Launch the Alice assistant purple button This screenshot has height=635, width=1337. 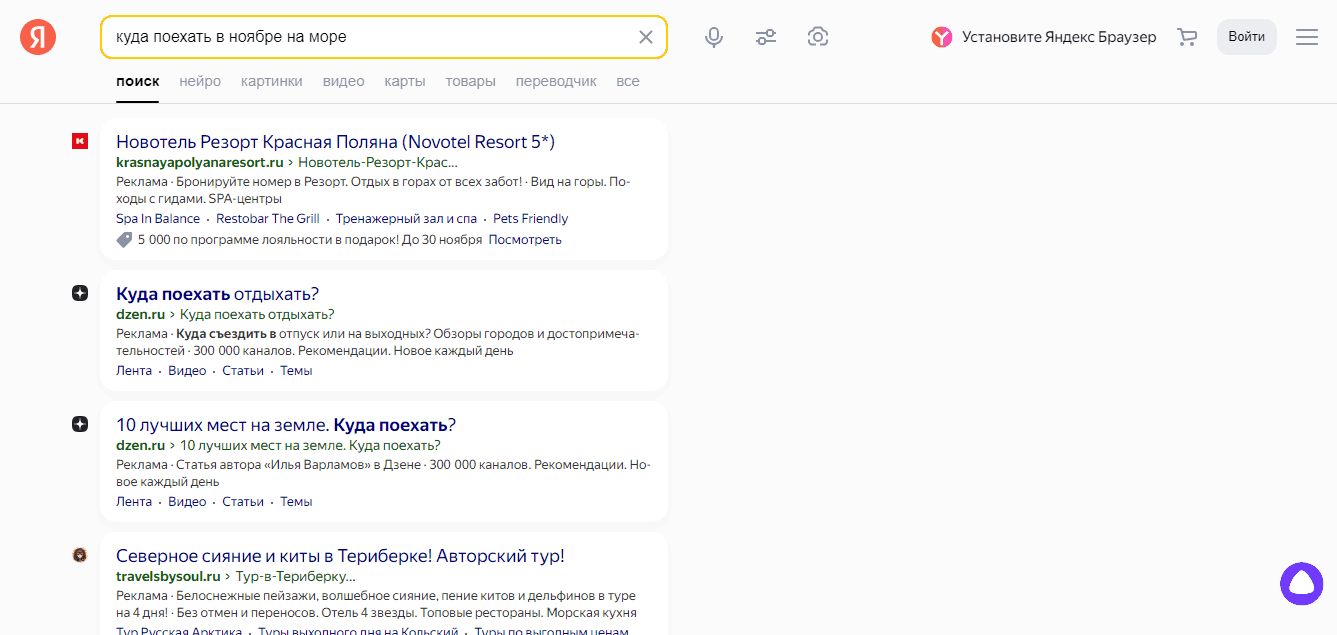tap(1302, 583)
